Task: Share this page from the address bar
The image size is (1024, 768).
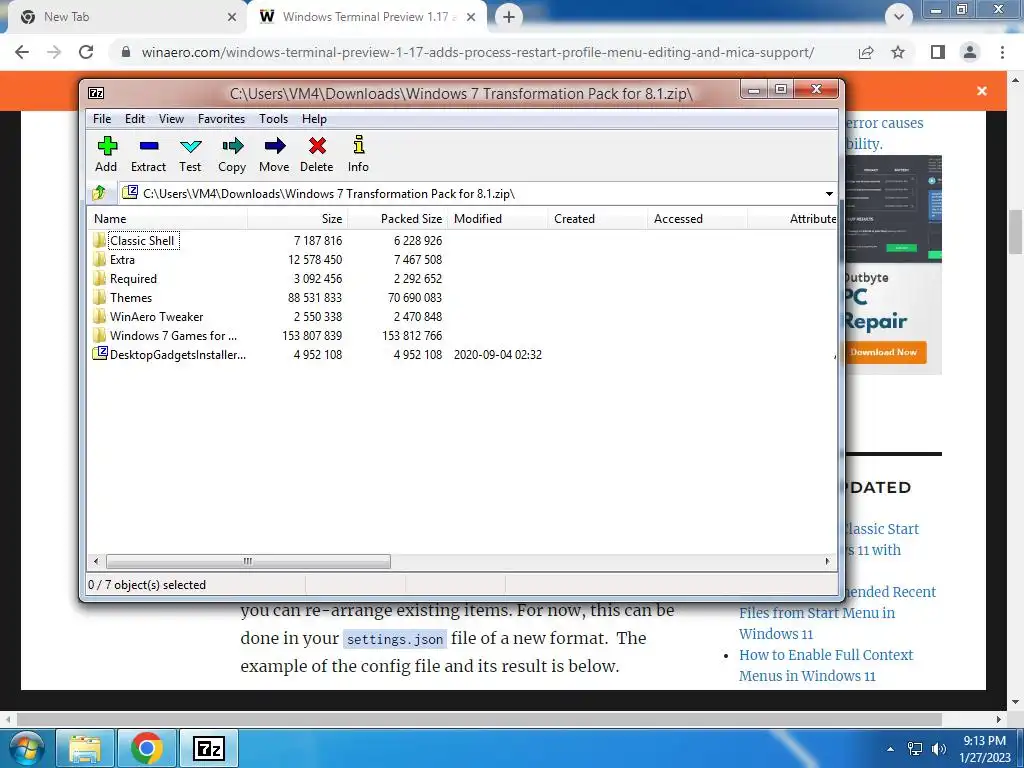Action: (x=866, y=52)
